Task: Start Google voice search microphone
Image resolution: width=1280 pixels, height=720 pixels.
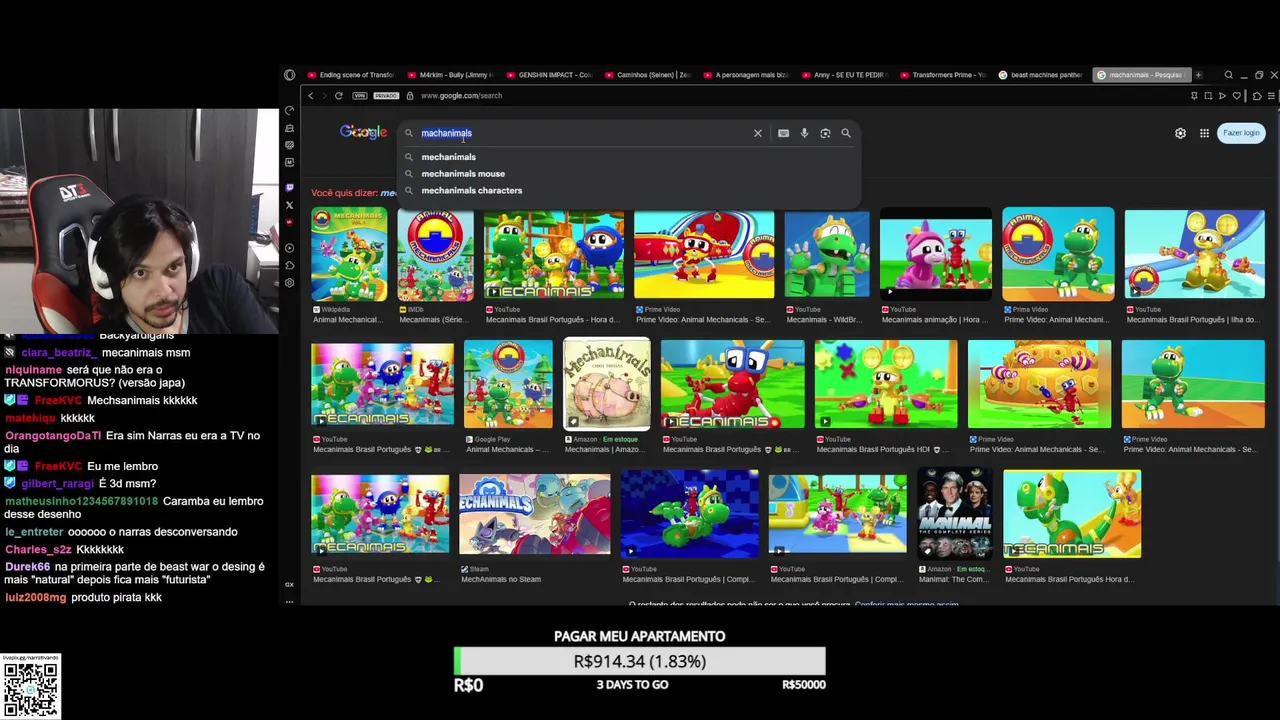Action: [x=804, y=133]
